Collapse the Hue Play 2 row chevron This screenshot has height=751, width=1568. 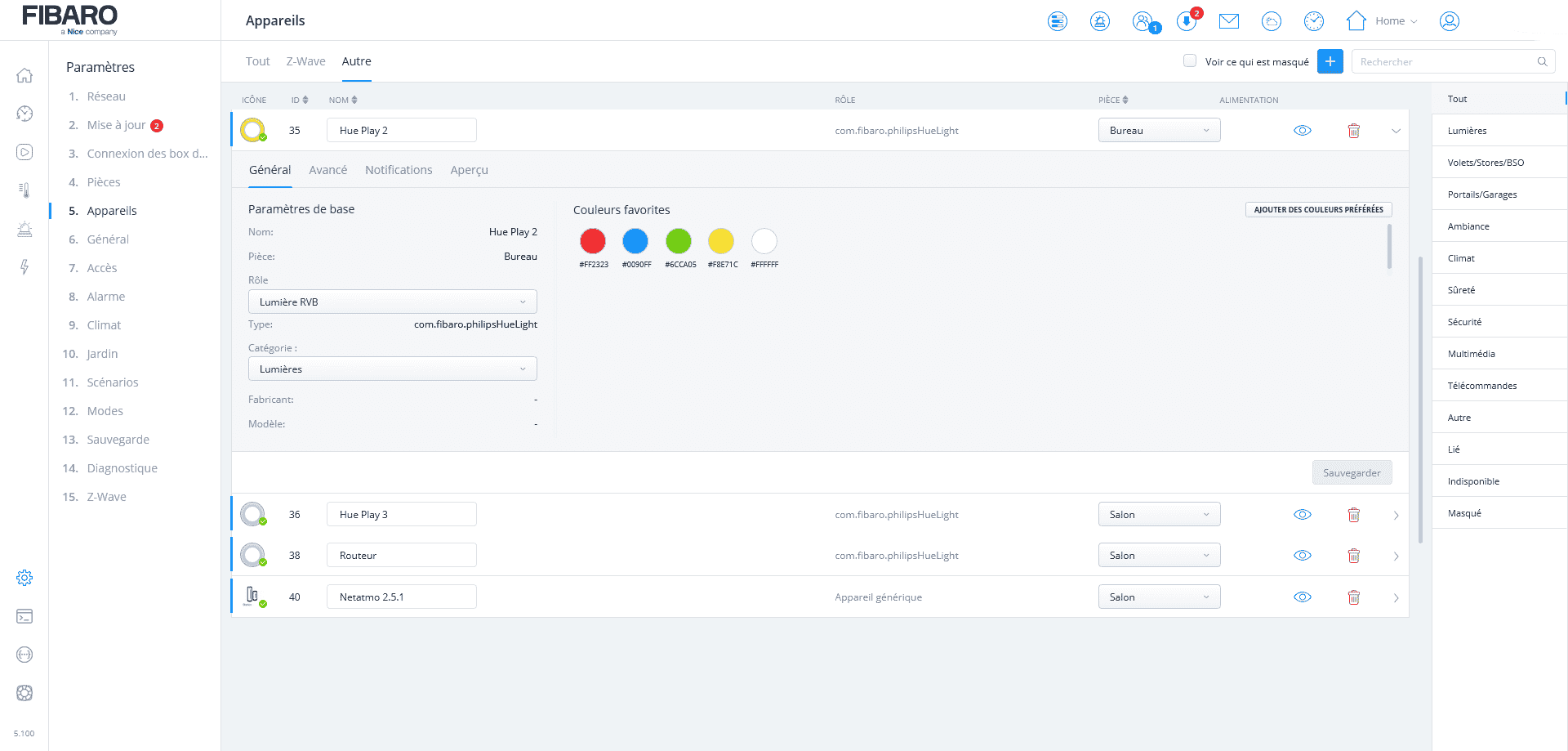point(1396,131)
